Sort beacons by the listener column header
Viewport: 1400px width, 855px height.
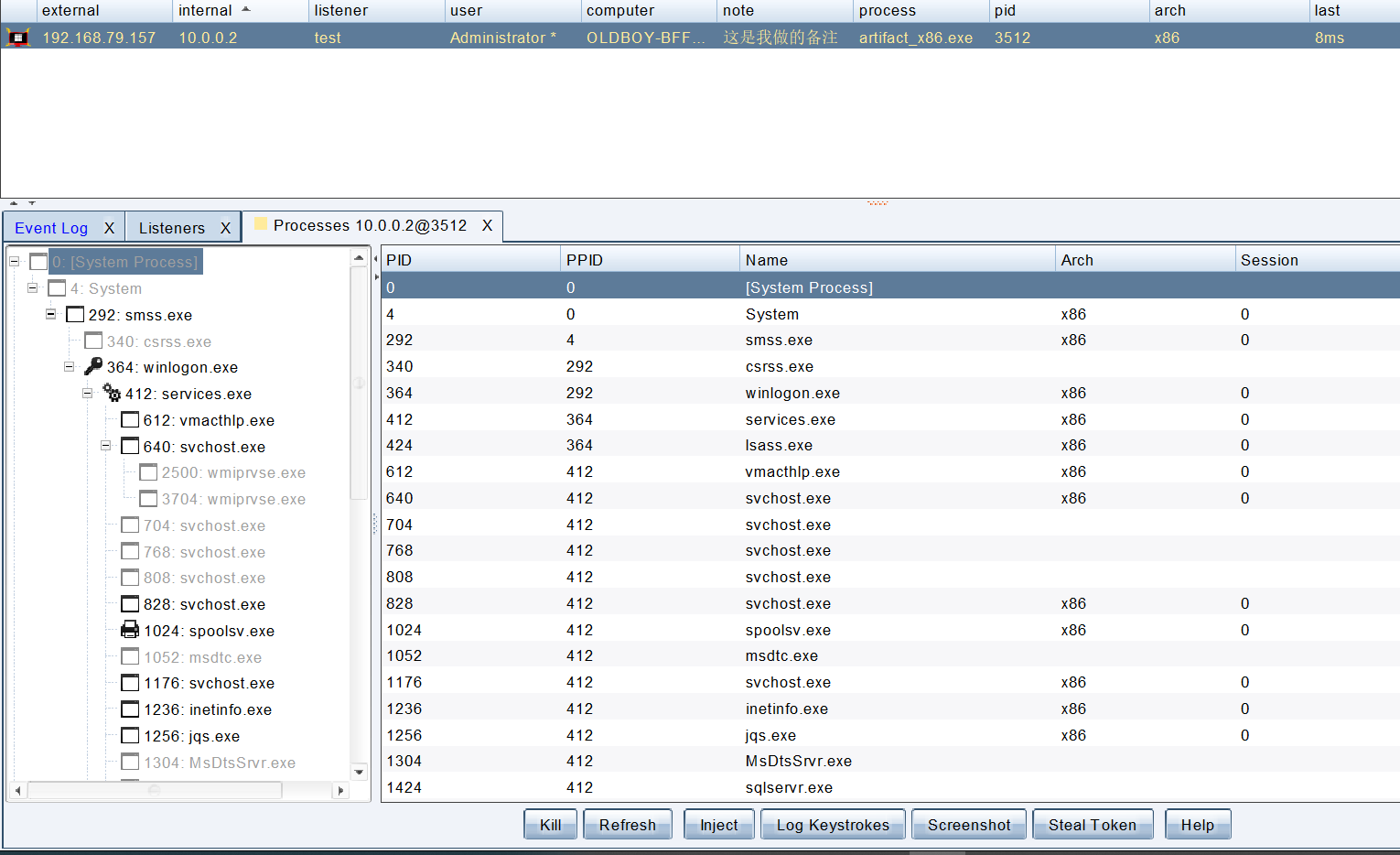(376, 11)
